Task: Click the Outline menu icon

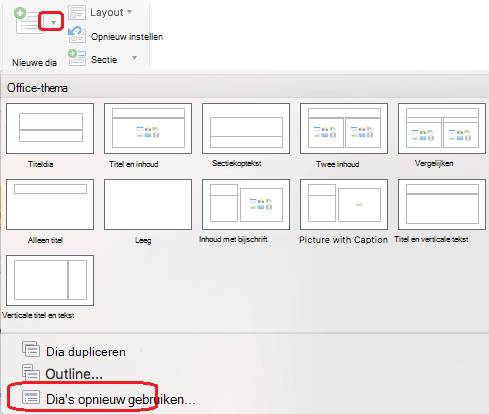Action: 31,372
